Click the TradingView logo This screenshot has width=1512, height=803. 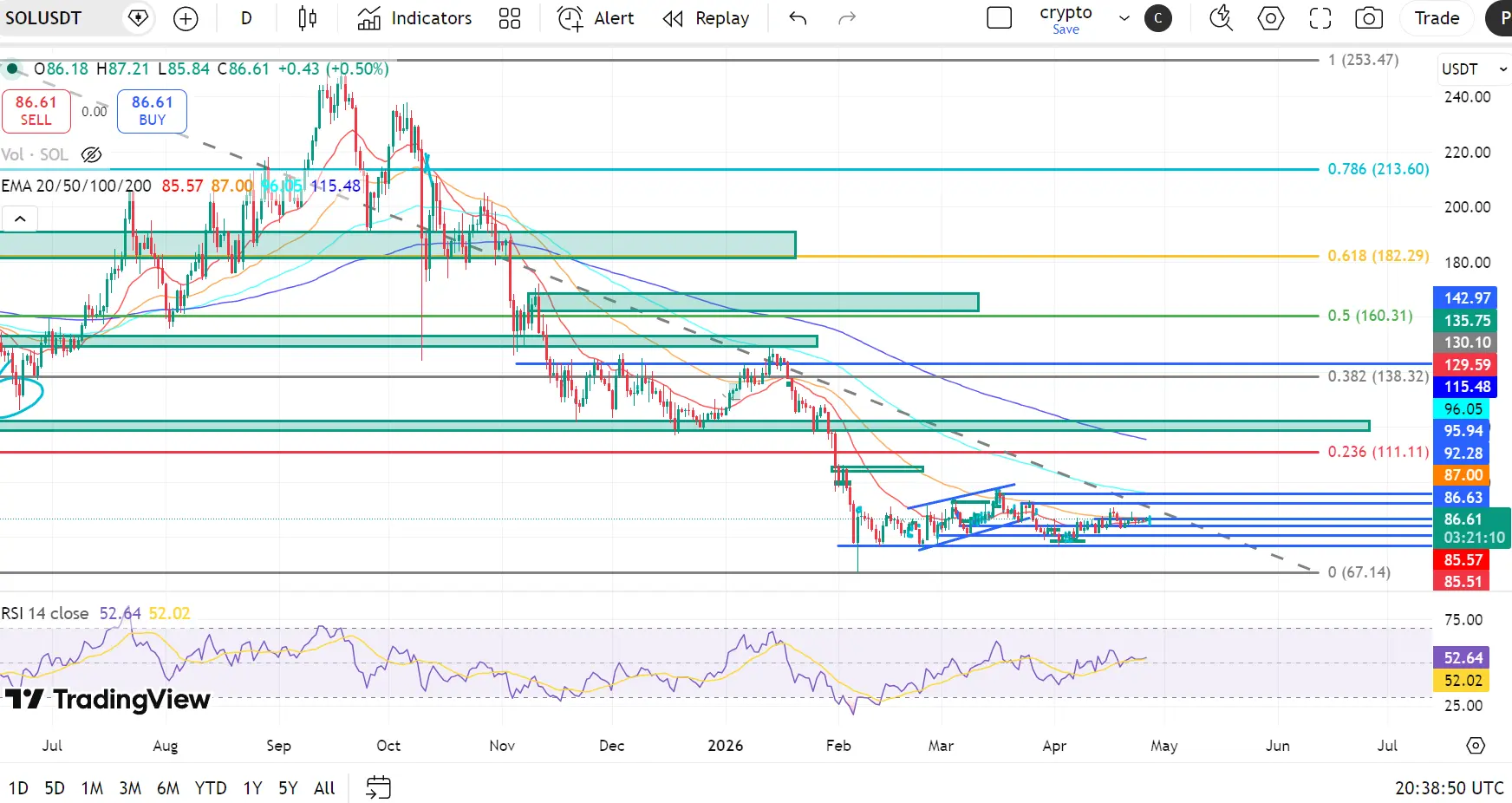[107, 700]
